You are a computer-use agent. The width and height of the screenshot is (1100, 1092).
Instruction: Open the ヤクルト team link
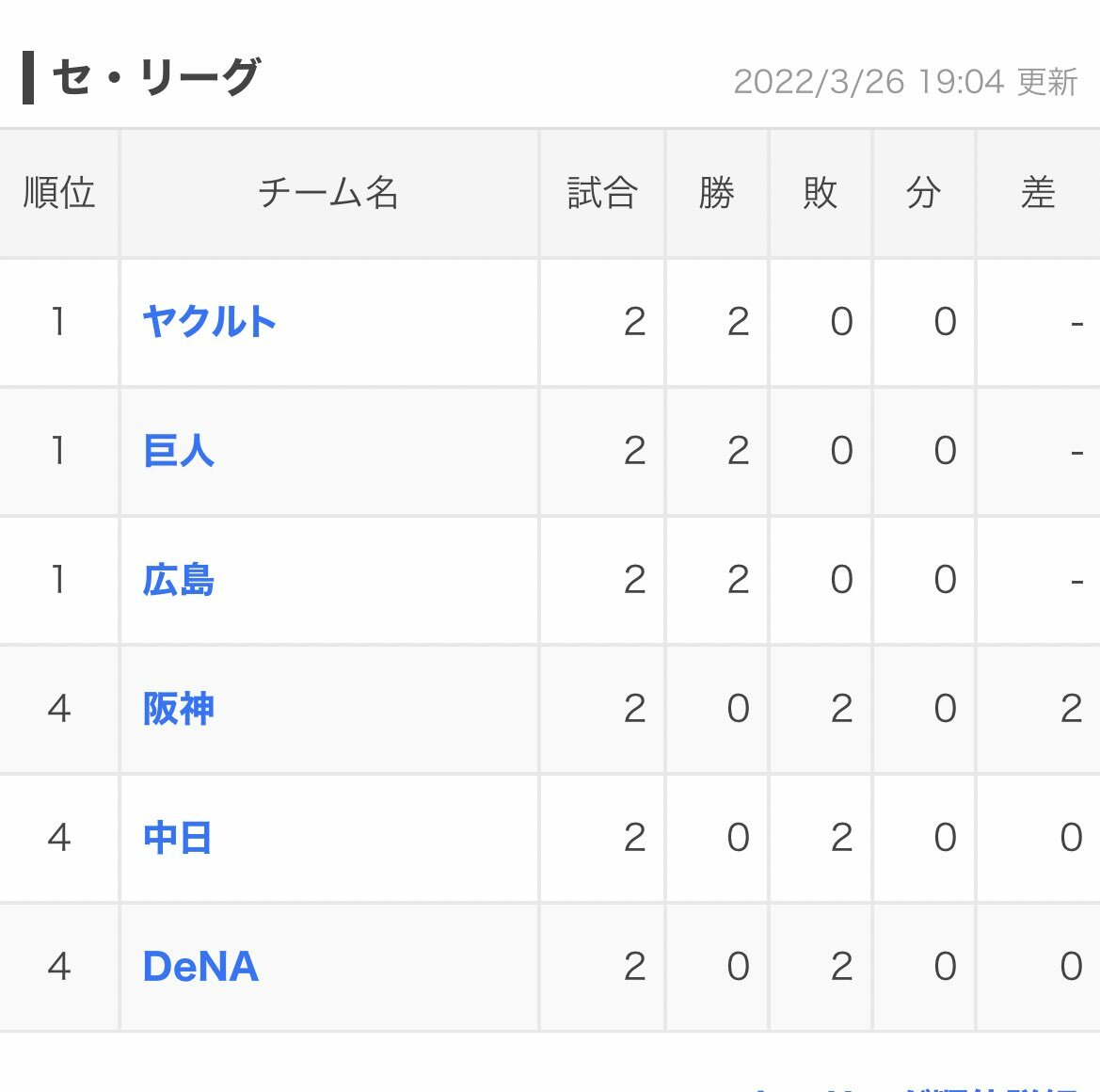[x=209, y=322]
